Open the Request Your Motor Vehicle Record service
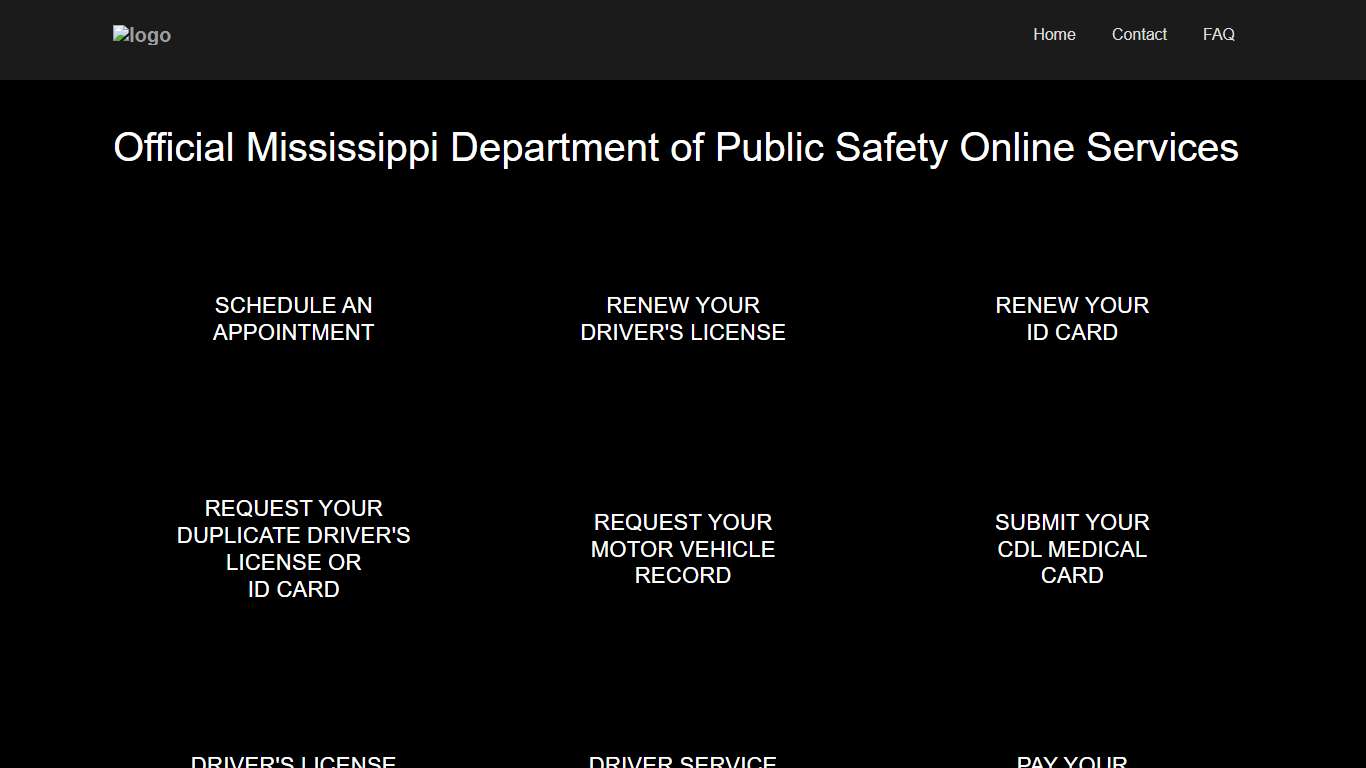The image size is (1366, 768). pyautogui.click(x=683, y=548)
